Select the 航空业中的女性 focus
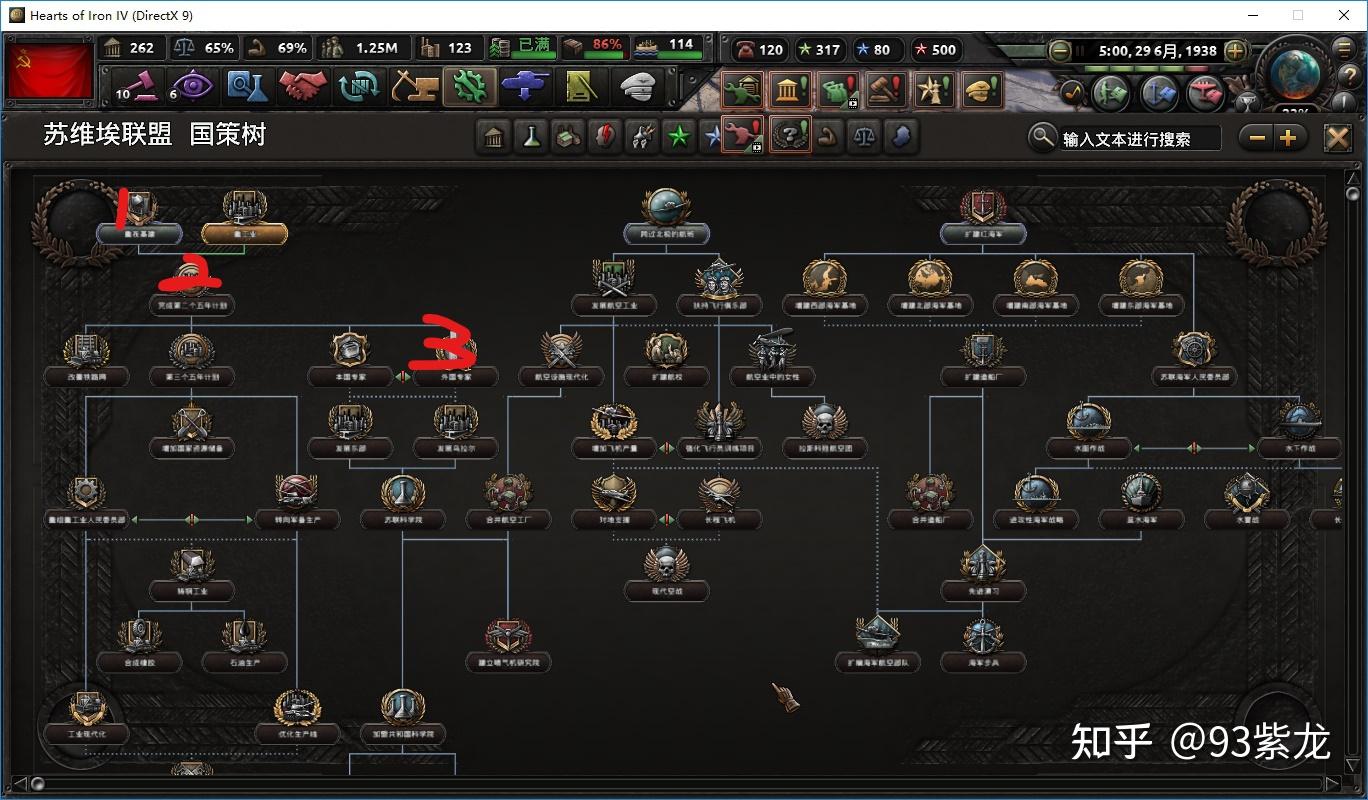The image size is (1368, 800). tap(772, 360)
